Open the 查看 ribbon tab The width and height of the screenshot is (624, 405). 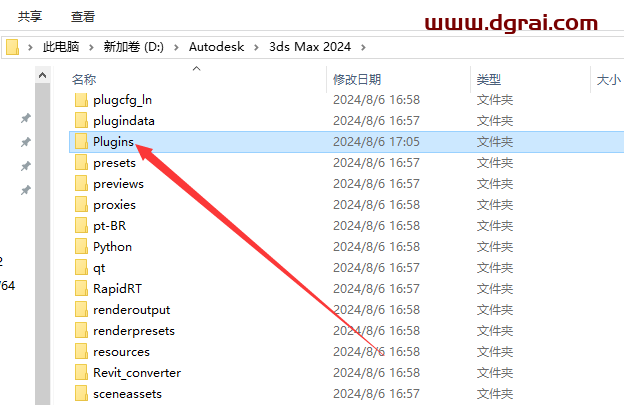[x=83, y=17]
